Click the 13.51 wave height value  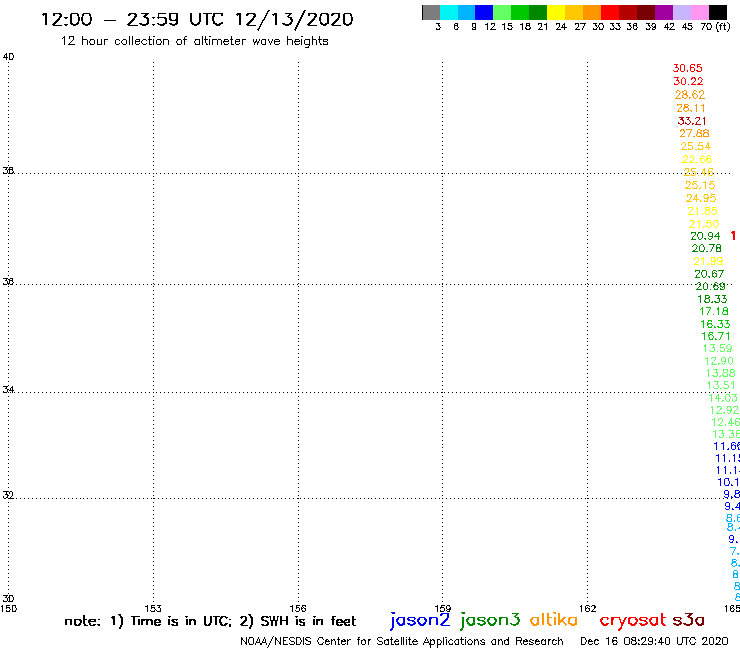click(x=721, y=385)
